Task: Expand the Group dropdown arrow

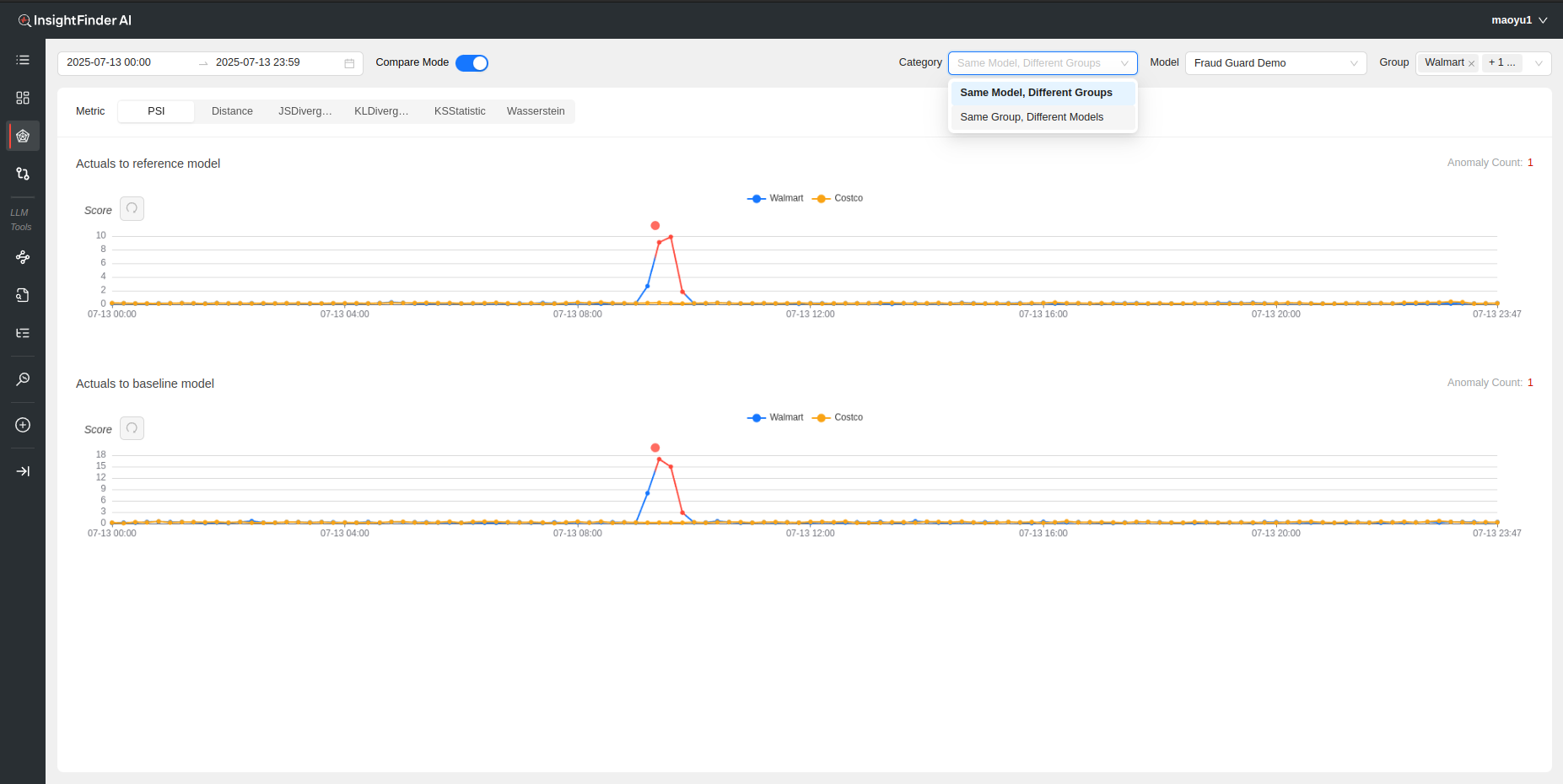Action: [x=1539, y=63]
